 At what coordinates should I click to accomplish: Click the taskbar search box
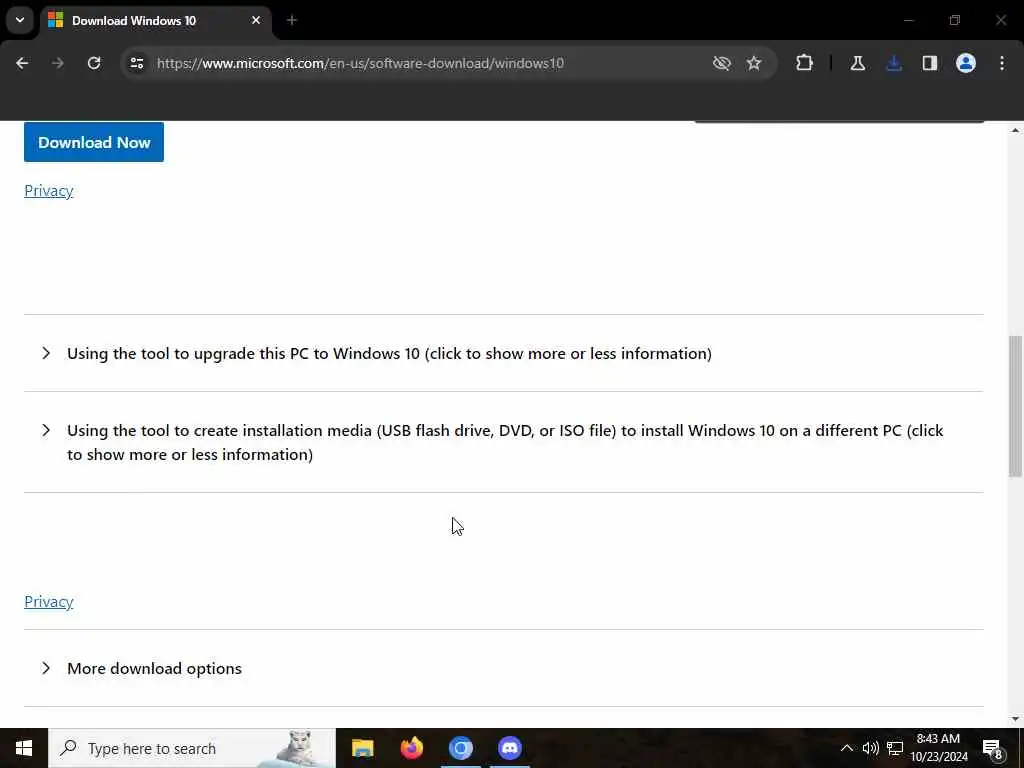point(192,748)
